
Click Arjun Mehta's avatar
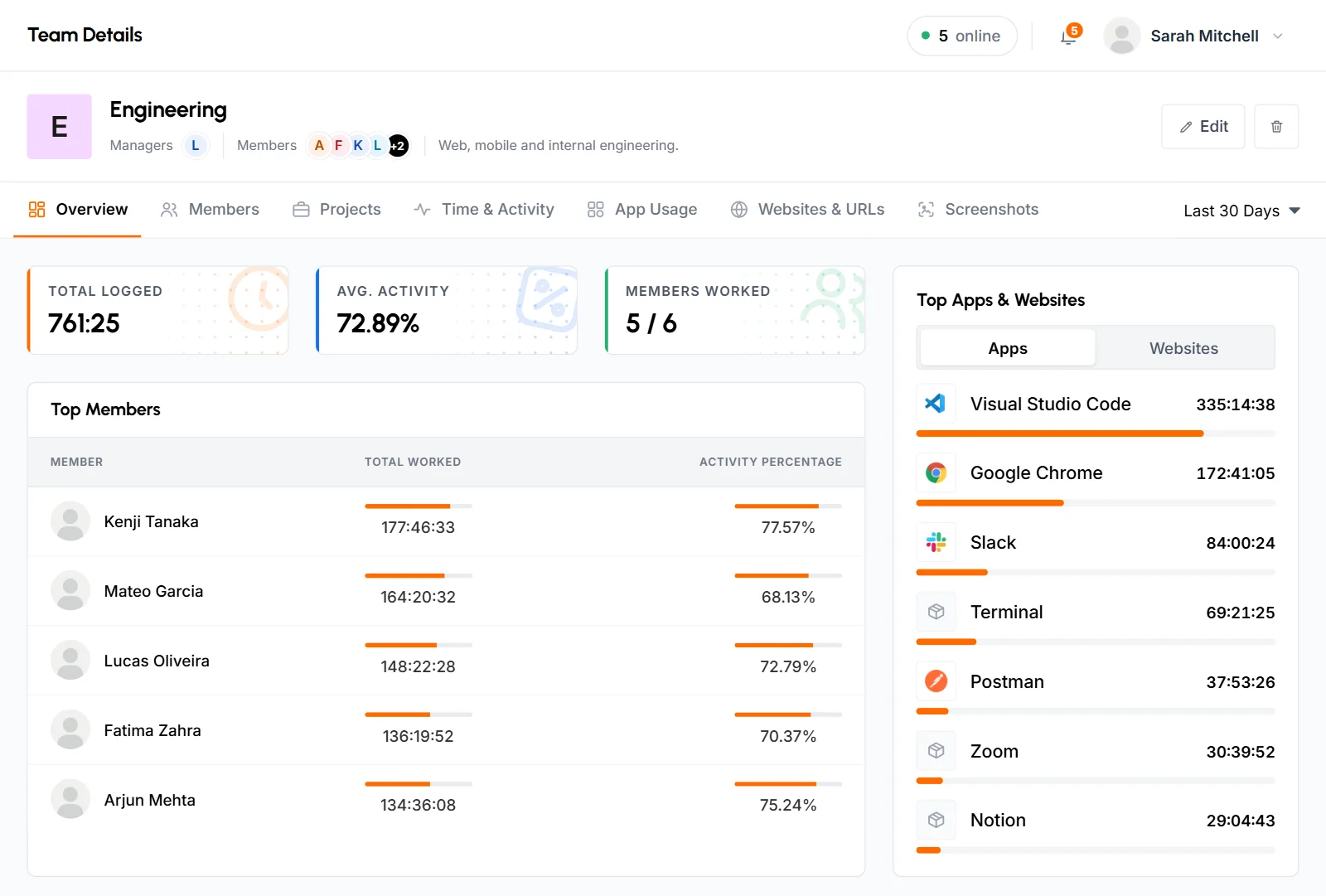pyautogui.click(x=70, y=800)
